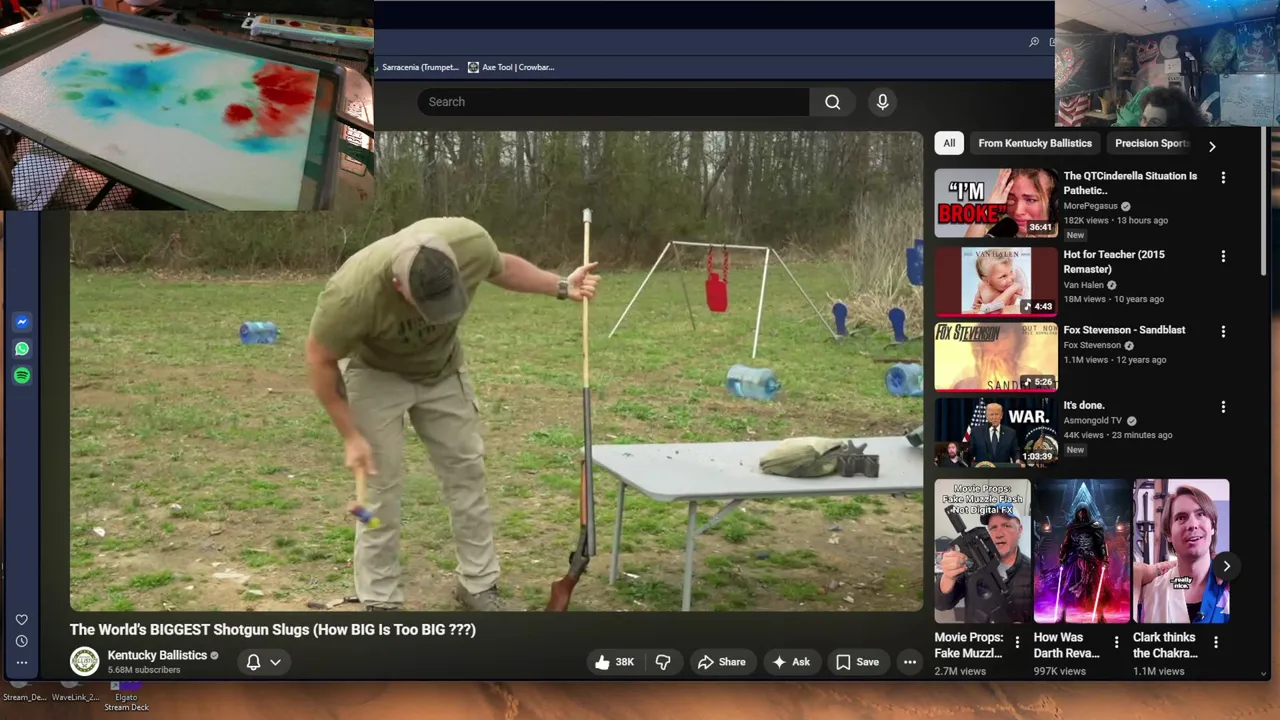Viewport: 1280px width, 720px height.
Task: Open the Van Halen album thumbnail
Action: (995, 281)
